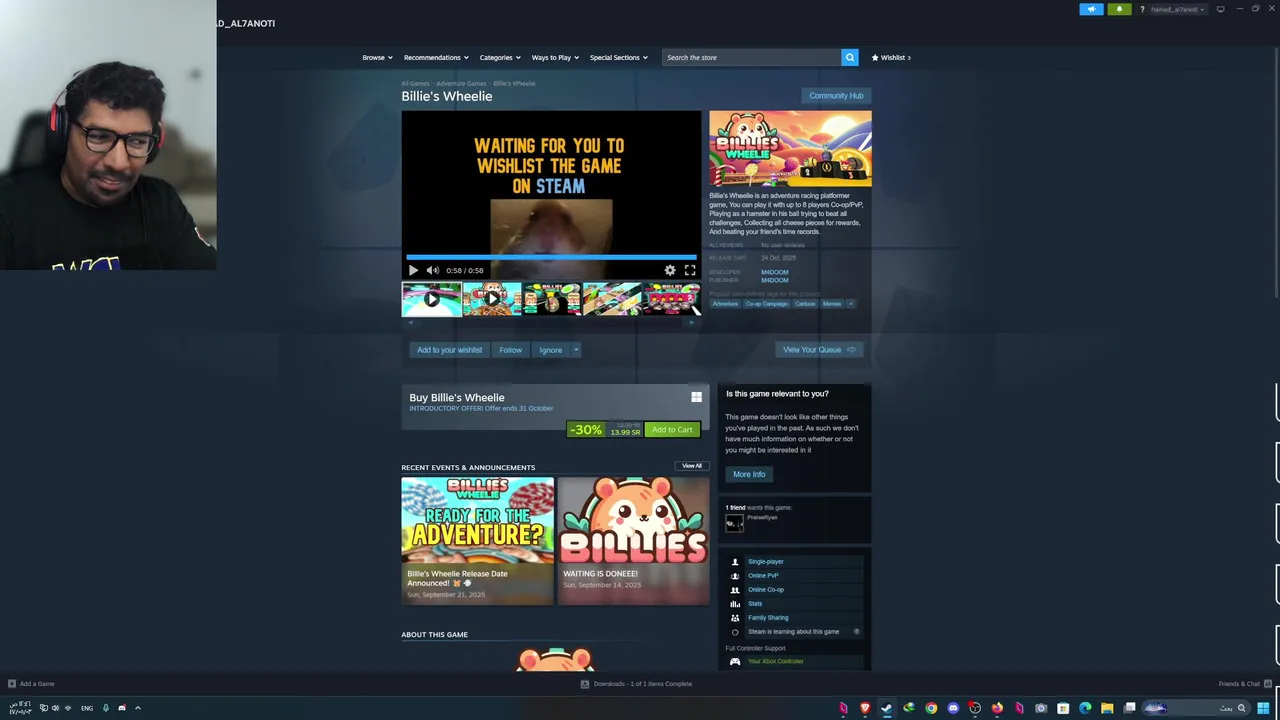Mute the trailer volume

click(432, 270)
